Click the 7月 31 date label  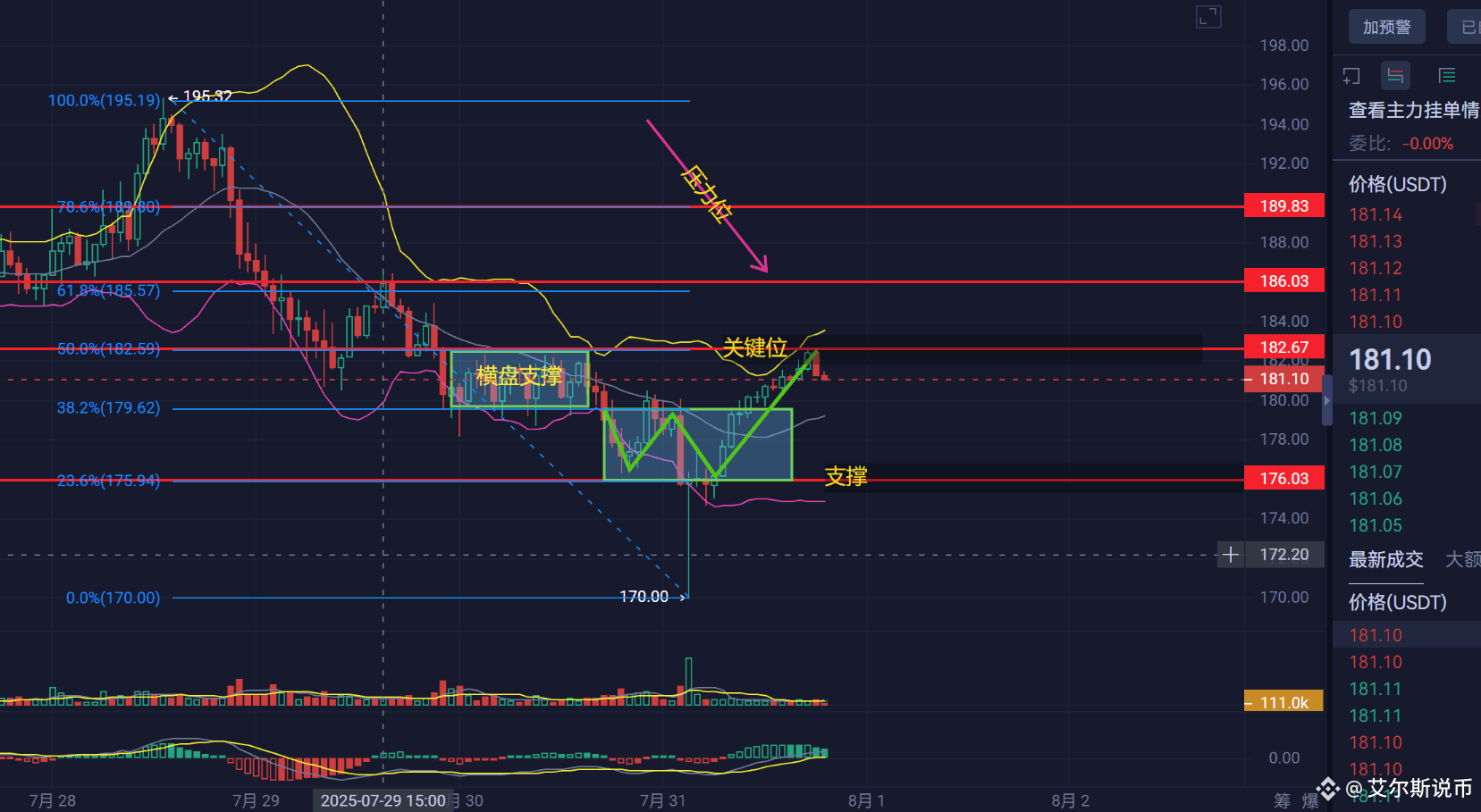[x=662, y=800]
